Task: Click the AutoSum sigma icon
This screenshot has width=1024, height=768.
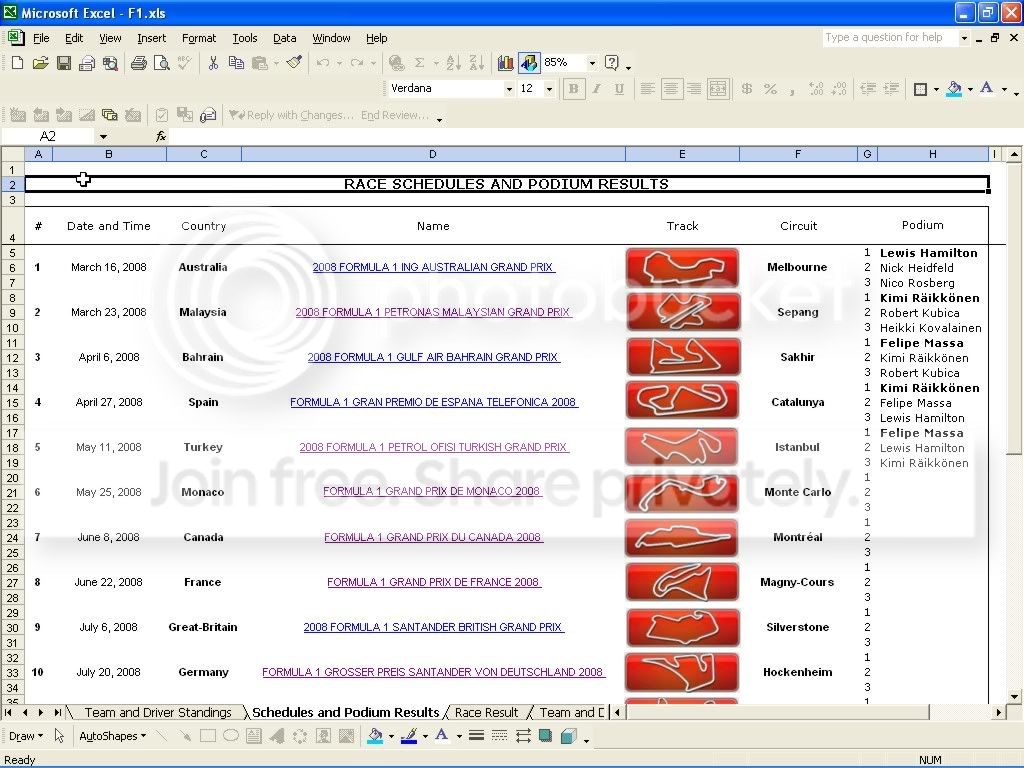Action: click(419, 63)
